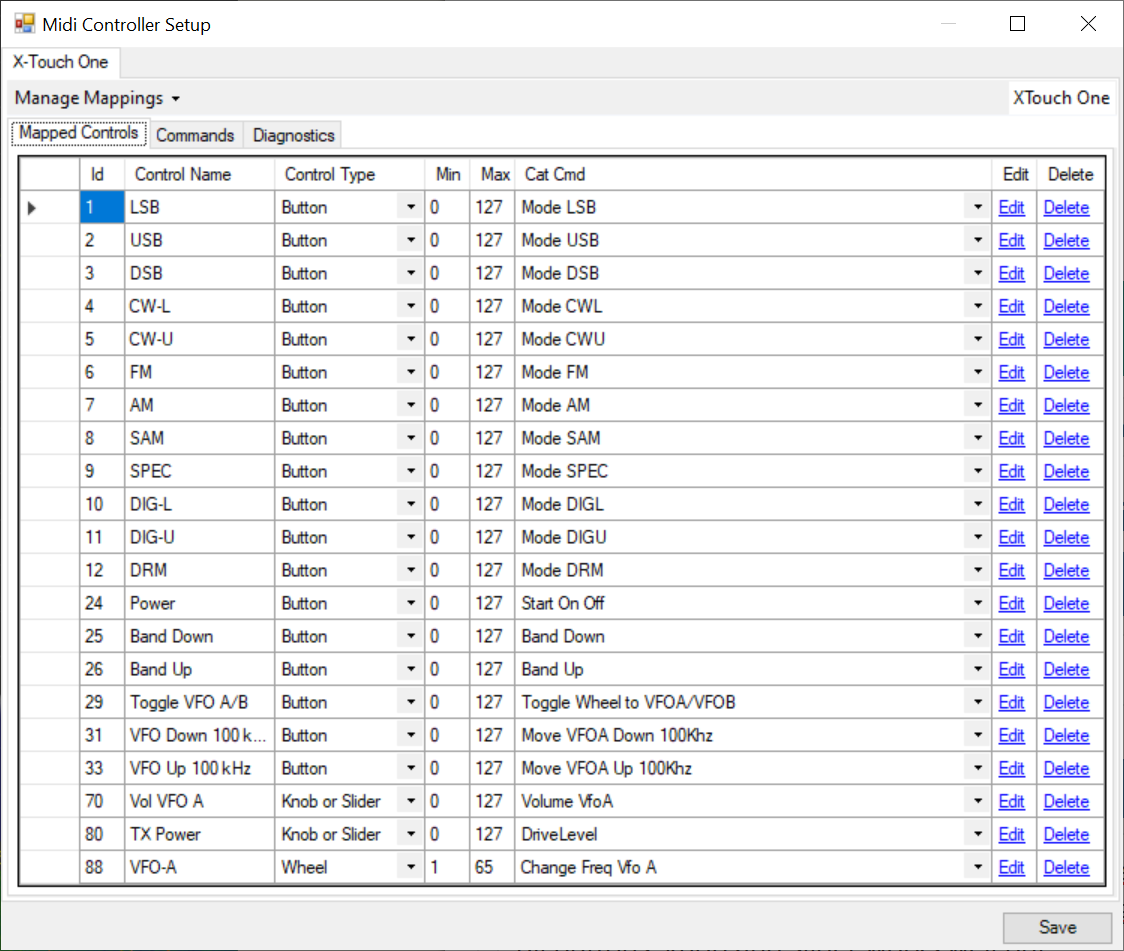The image size is (1124, 951).
Task: Click the 'Toggle VFO A/B' control name cell
Action: [x=199, y=702]
